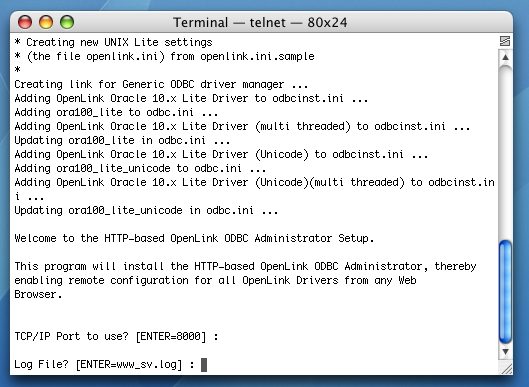Viewport: 529px width, 387px height.
Task: Click the Adding ora100_lite to odbc.ini line
Action: [116, 112]
